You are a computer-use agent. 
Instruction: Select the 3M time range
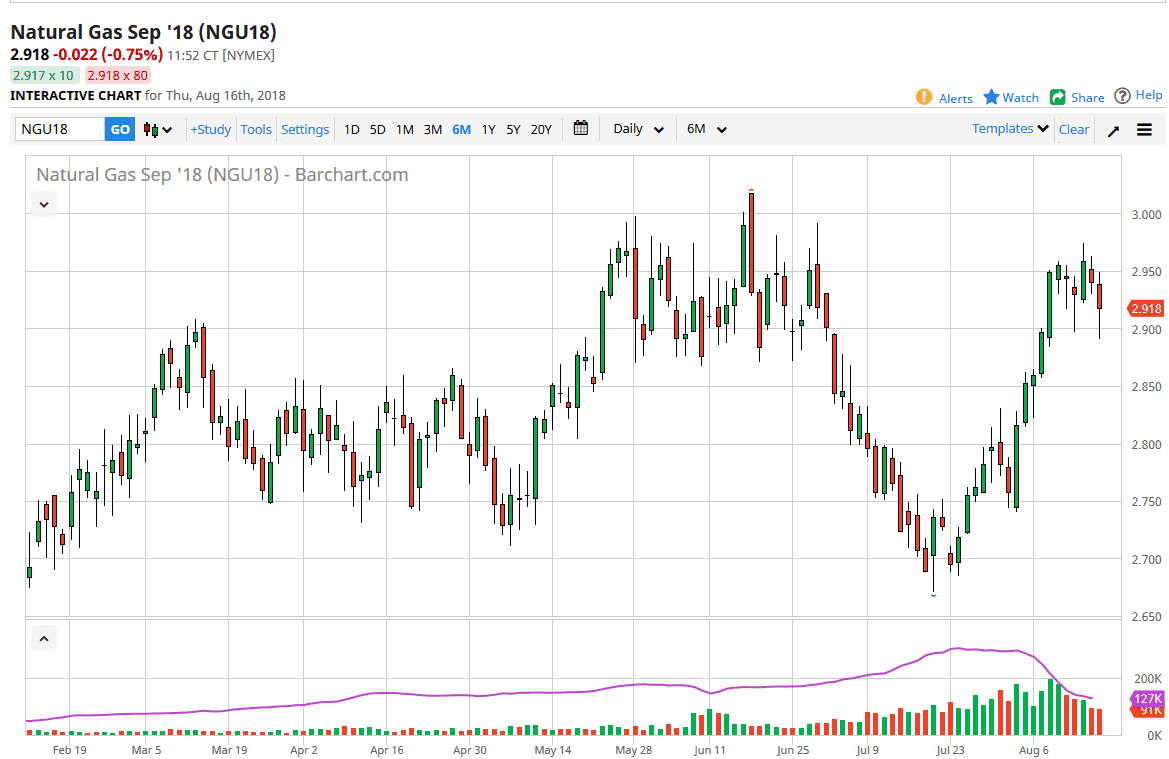[x=432, y=130]
